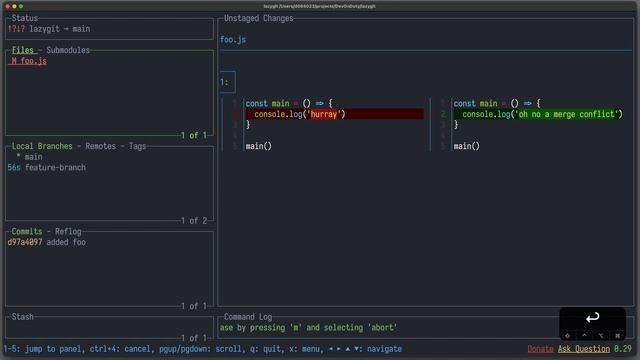Switch to the Submodules tab
This screenshot has width=640, height=360.
68,50
